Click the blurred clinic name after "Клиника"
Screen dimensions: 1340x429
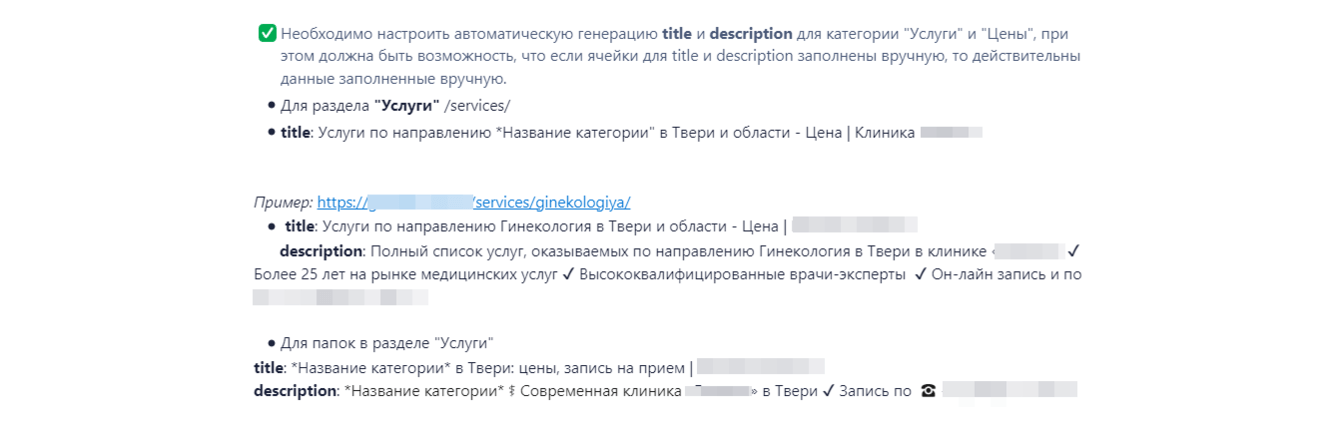(951, 132)
